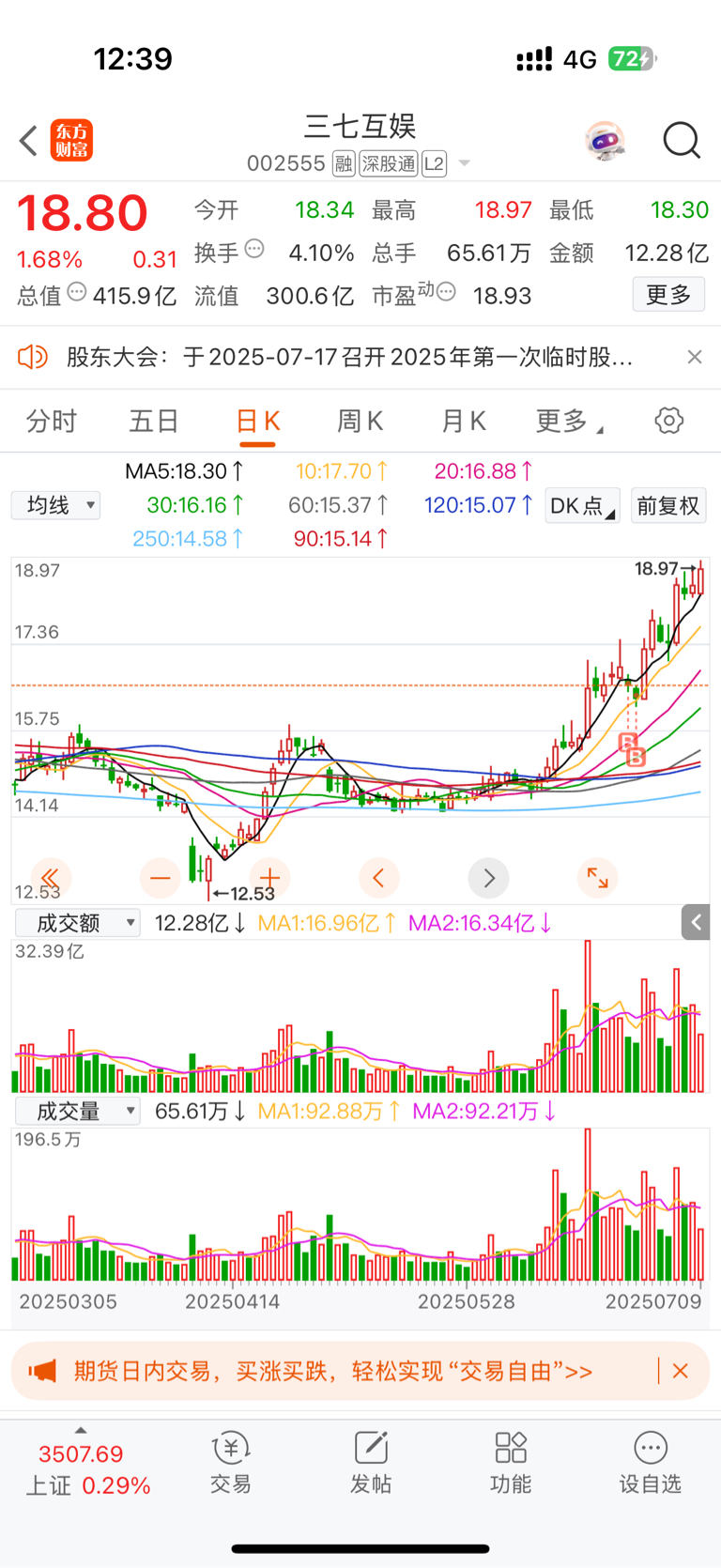The image size is (721, 1568).
Task: Tap the MA 10:17.70 label
Action: 342,471
